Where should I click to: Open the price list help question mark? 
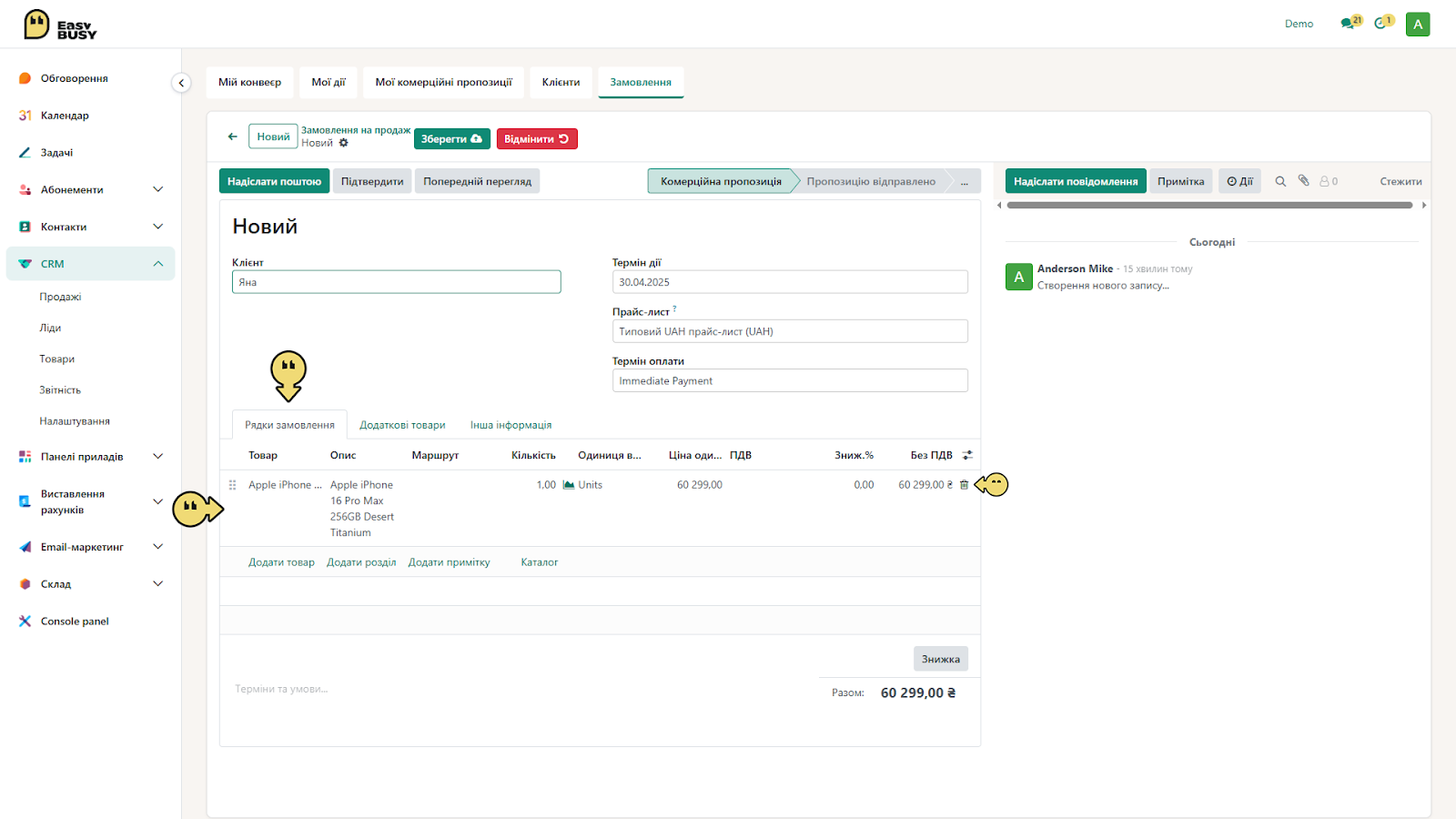point(674,309)
